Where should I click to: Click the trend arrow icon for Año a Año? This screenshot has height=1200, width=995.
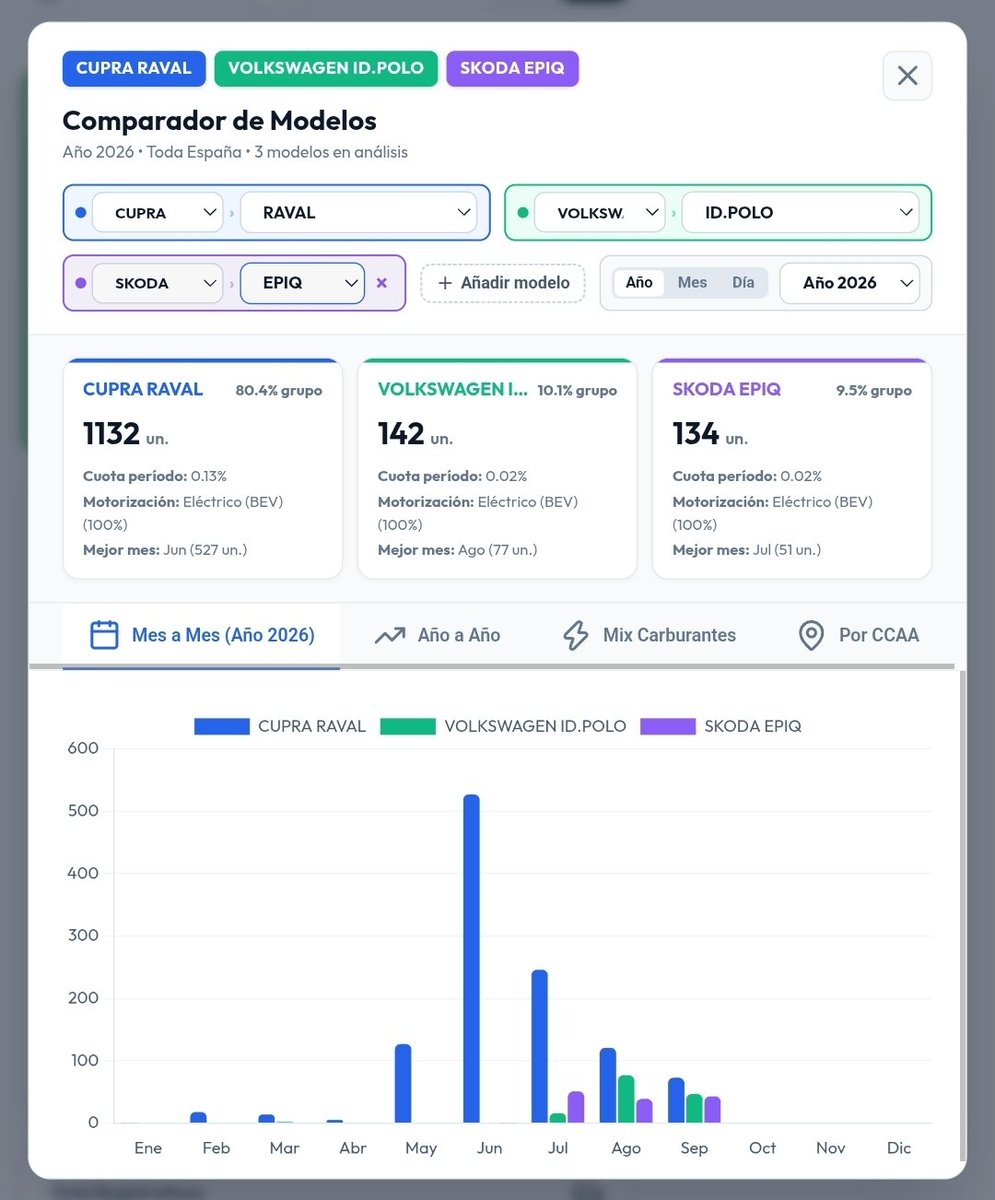tap(389, 635)
